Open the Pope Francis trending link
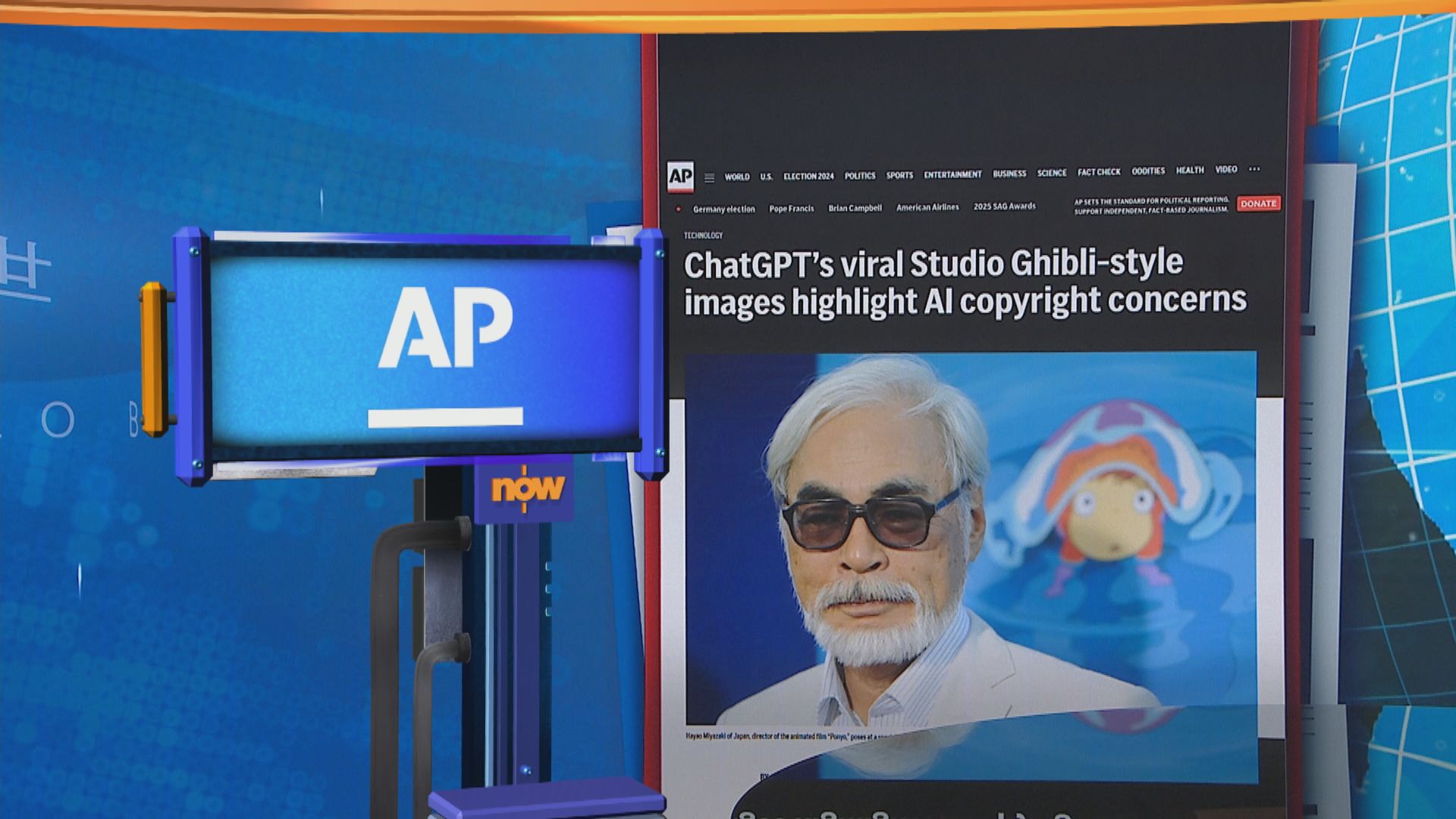The width and height of the screenshot is (1456, 819). point(791,209)
